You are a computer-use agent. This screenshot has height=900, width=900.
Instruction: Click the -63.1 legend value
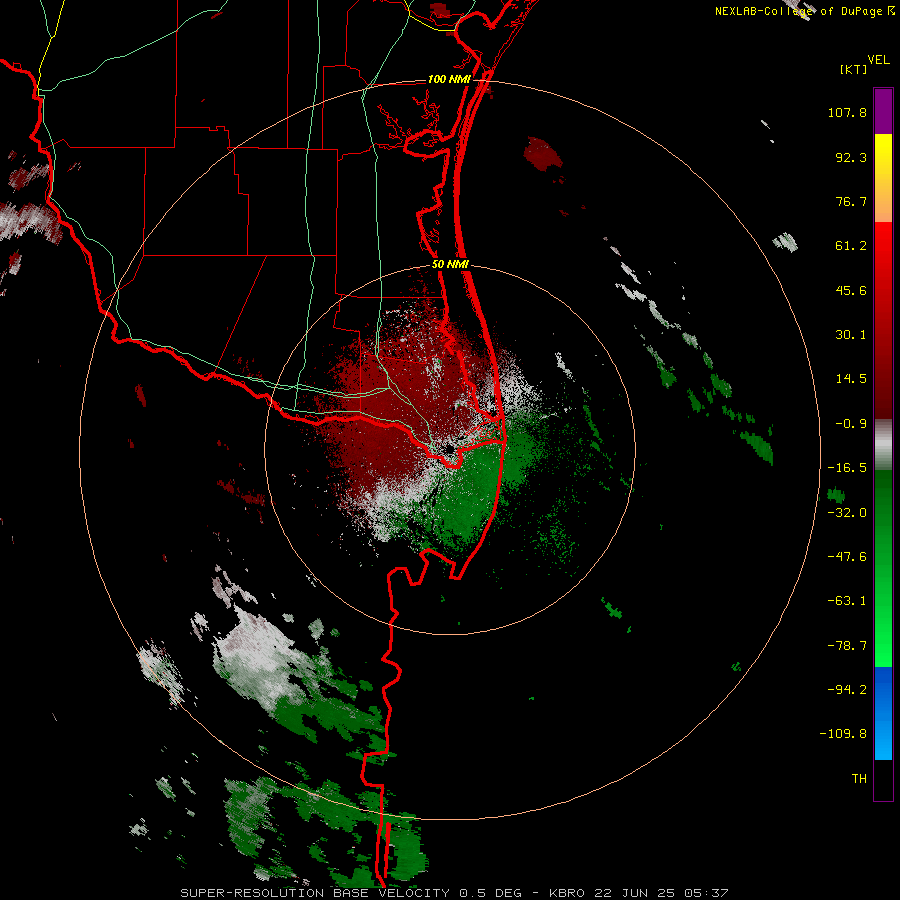click(847, 601)
